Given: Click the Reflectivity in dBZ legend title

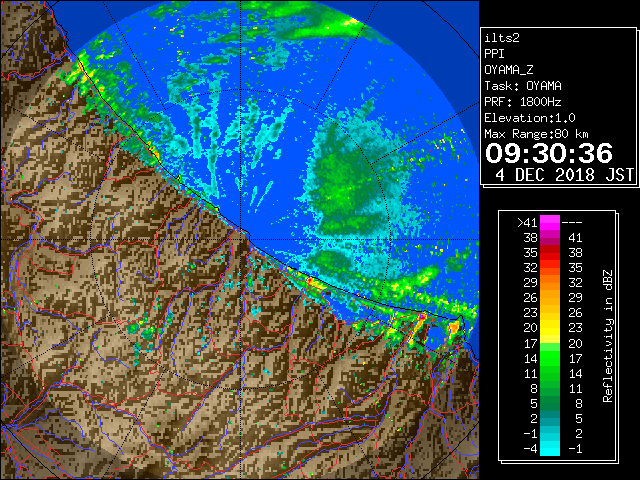Looking at the screenshot, I should 608,336.
